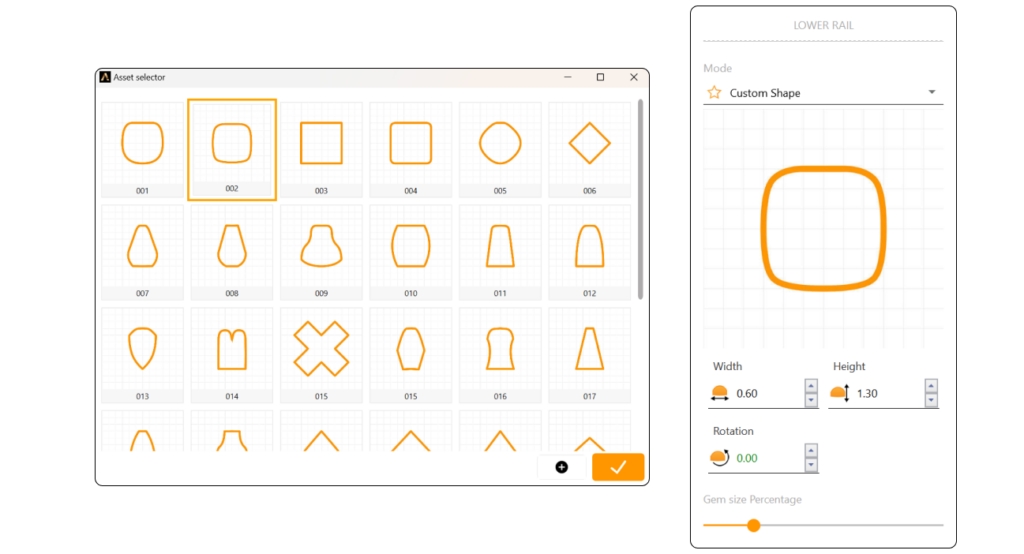Pick trapezoid shape 011
Image resolution: width=1024 pixels, height=554 pixels.
click(500, 252)
